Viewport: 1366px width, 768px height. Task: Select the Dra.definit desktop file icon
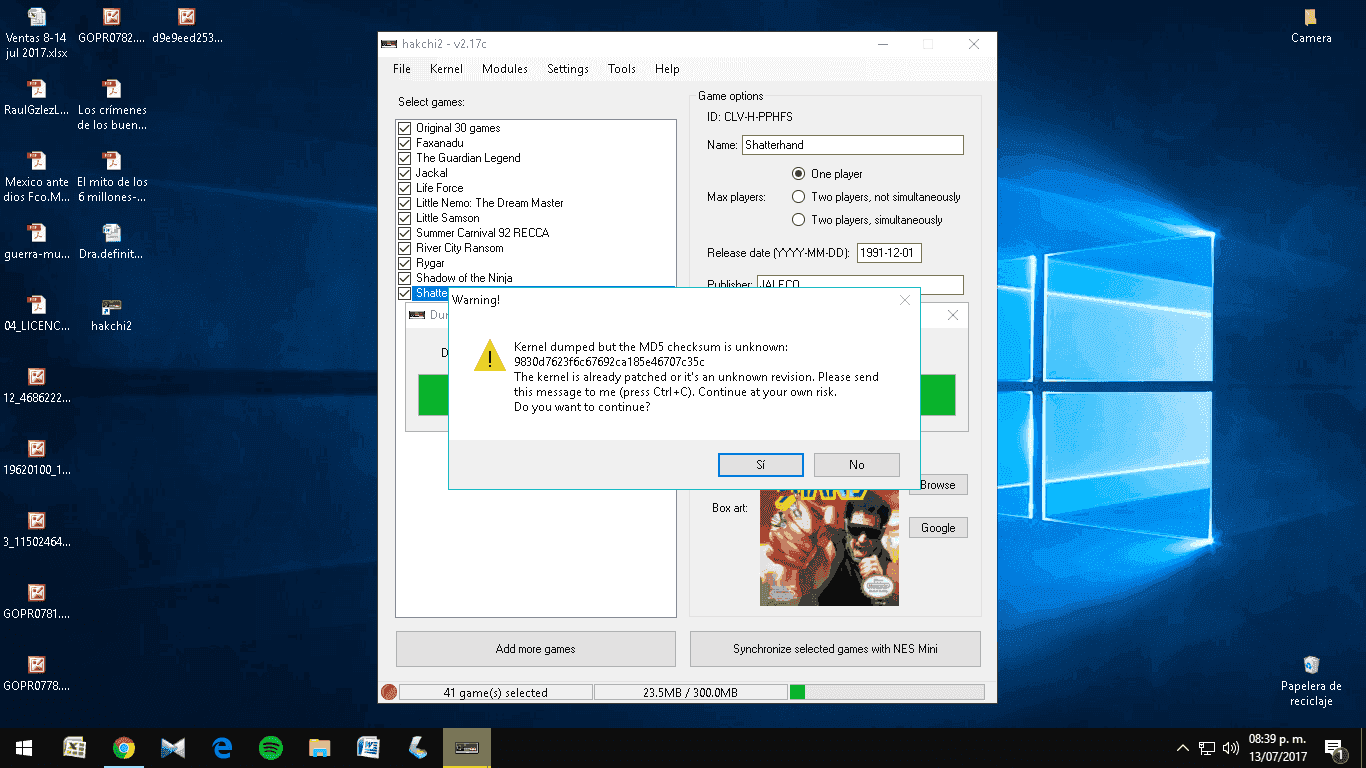pos(112,241)
